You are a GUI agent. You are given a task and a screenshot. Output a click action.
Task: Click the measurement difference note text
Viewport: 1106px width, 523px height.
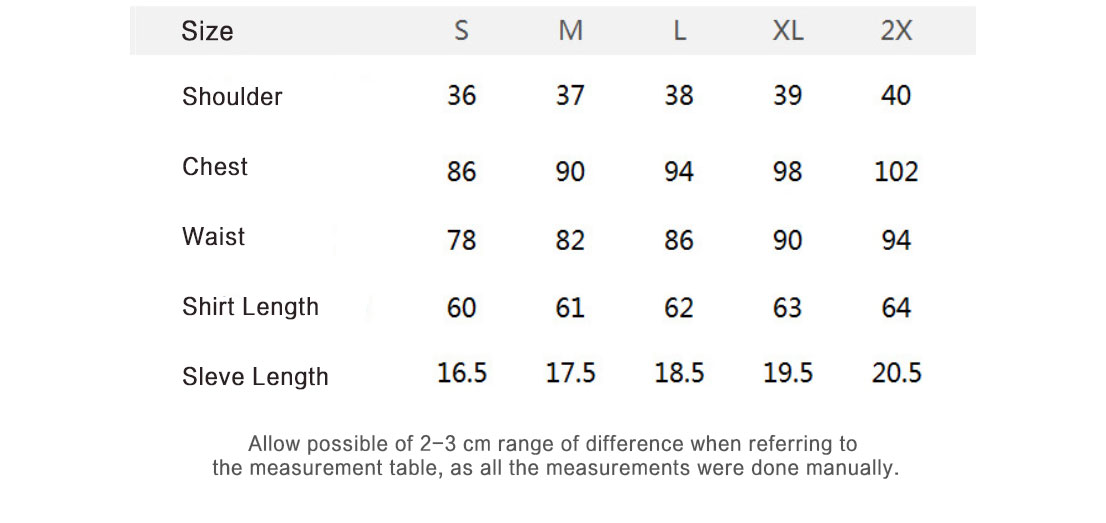[555, 455]
